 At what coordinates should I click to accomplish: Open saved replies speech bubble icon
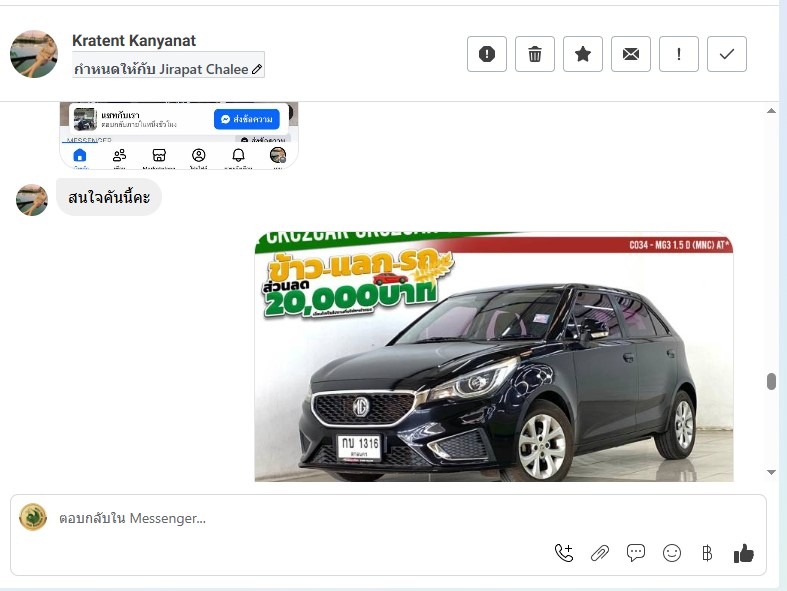[636, 553]
